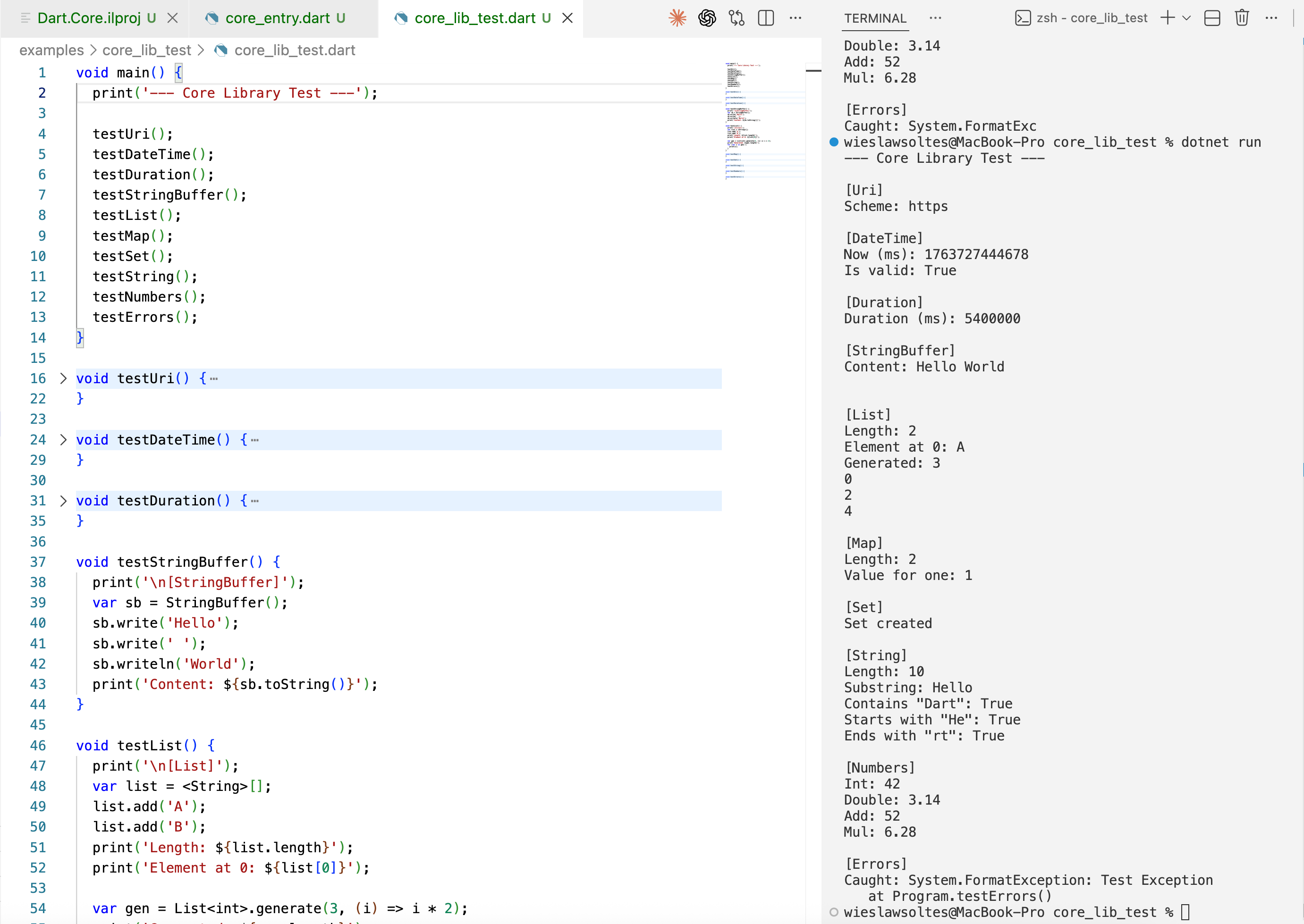Open the Claude Code spark icon
Viewport: 1304px width, 924px height.
click(x=677, y=18)
